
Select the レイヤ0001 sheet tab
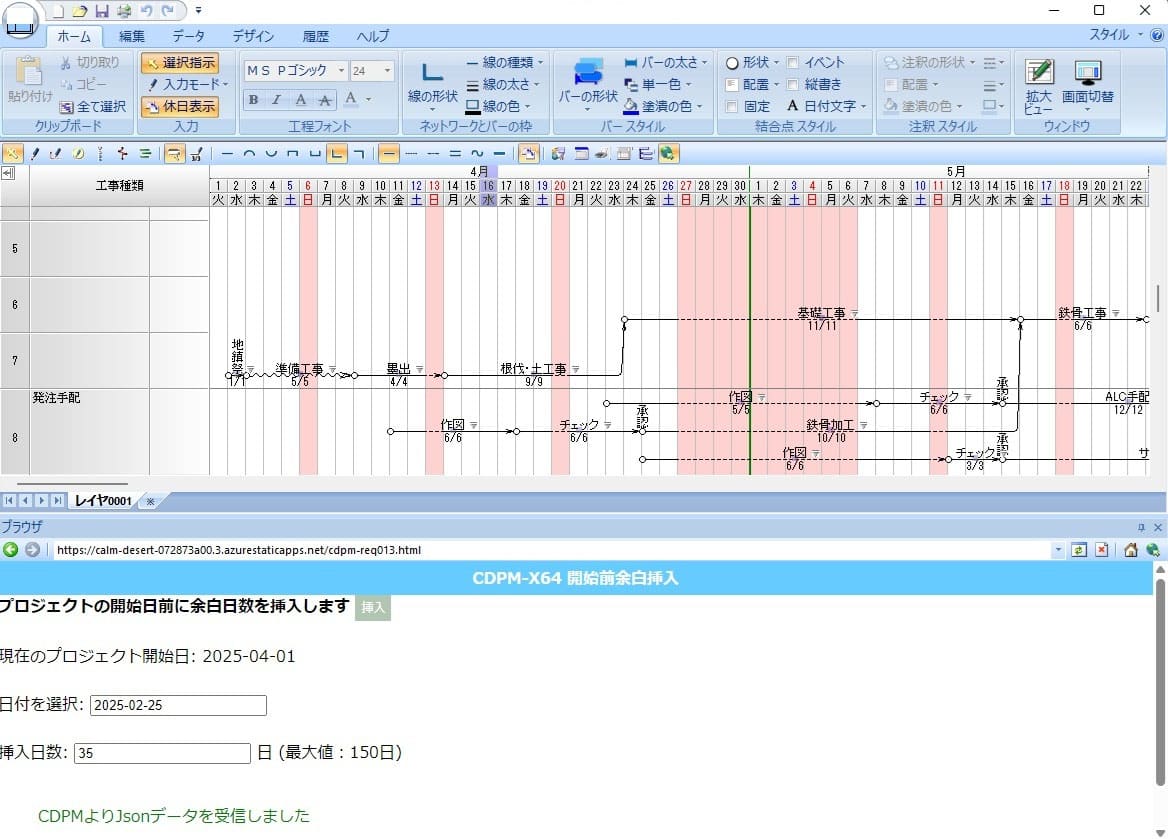tap(103, 501)
